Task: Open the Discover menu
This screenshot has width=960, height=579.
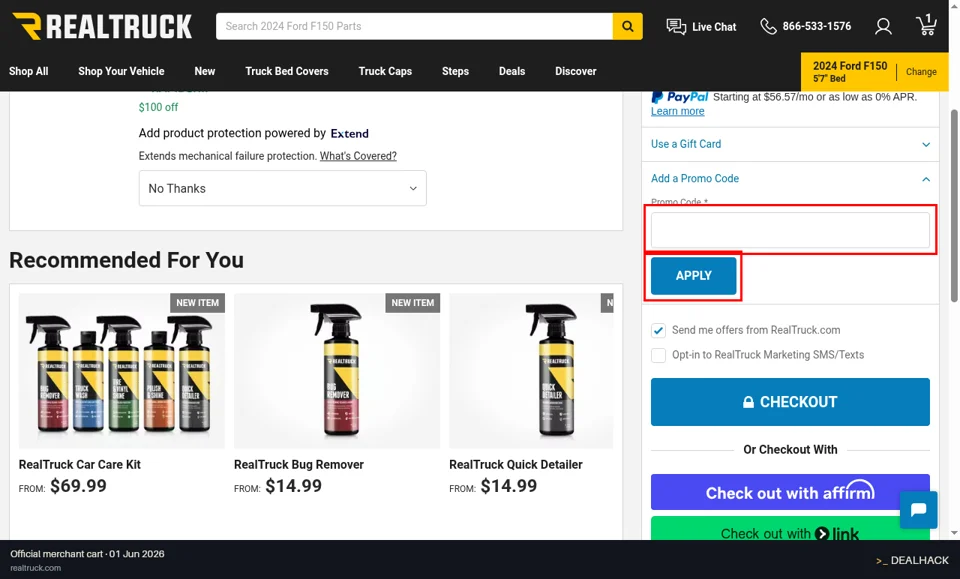Action: point(576,71)
